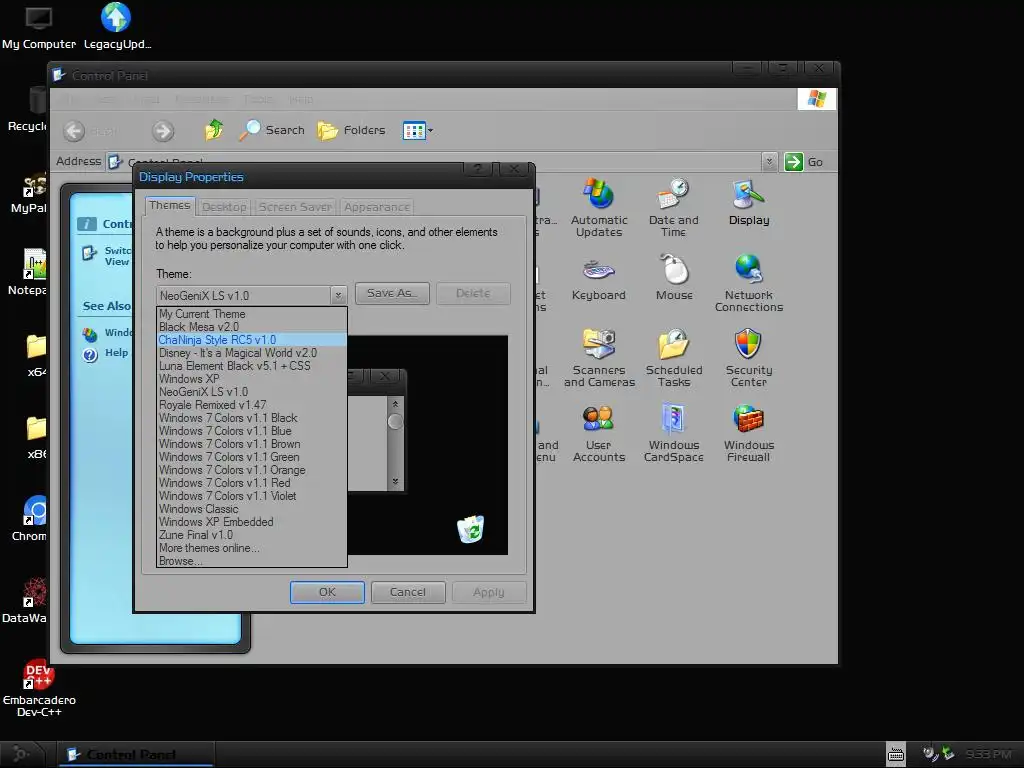Choose the Windows XP theme entry

coord(251,379)
